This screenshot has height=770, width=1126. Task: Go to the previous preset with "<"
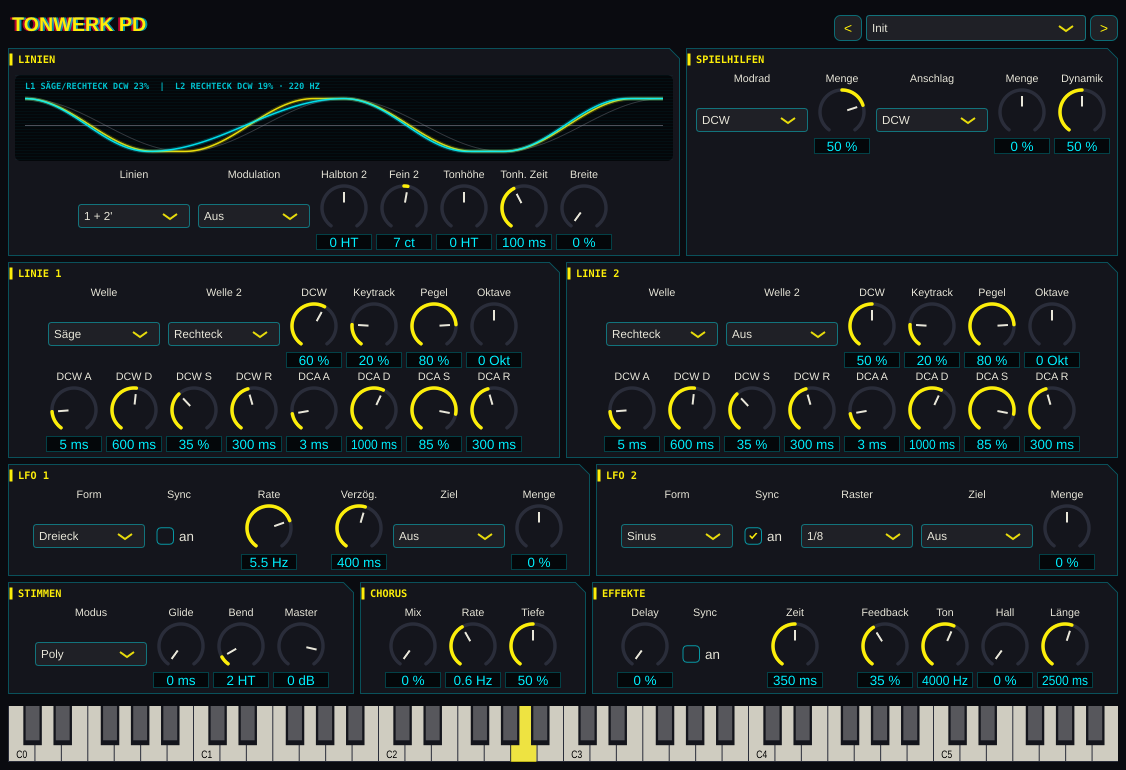coord(847,28)
